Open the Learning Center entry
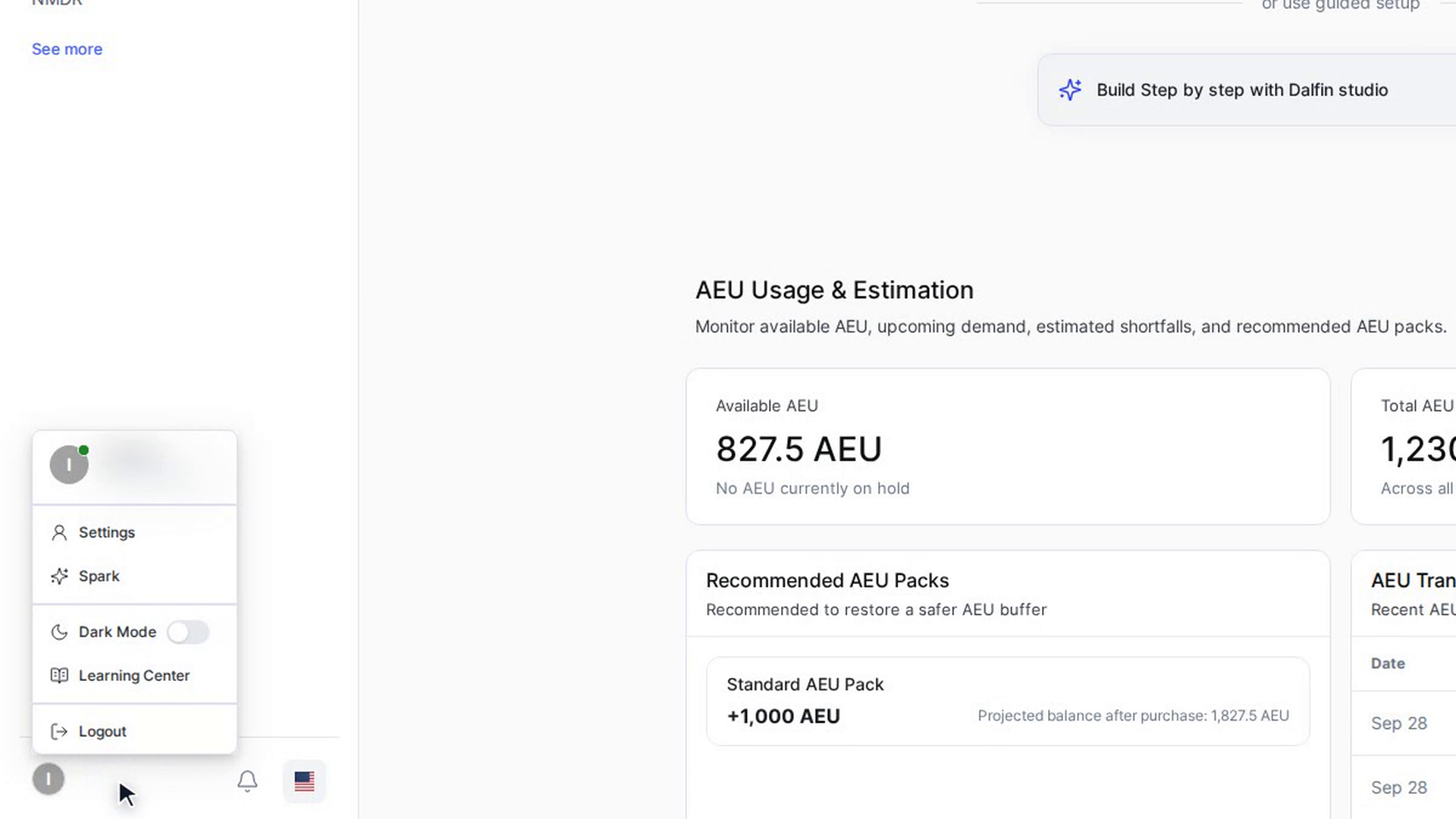 pos(135,676)
